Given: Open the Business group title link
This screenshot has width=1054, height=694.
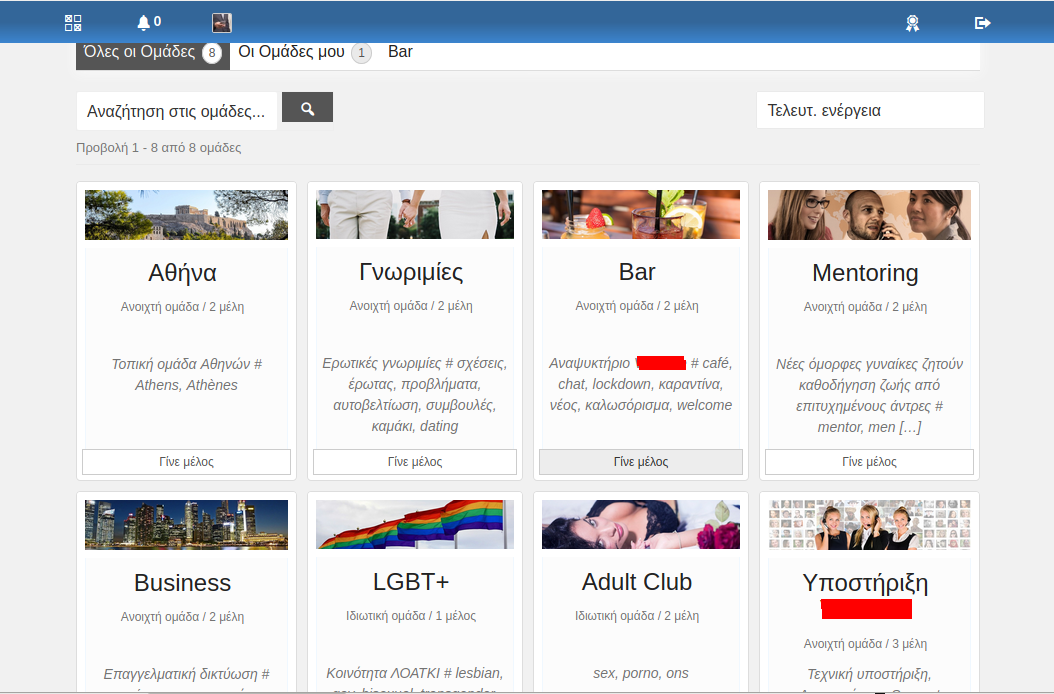Looking at the screenshot, I should coord(182,583).
